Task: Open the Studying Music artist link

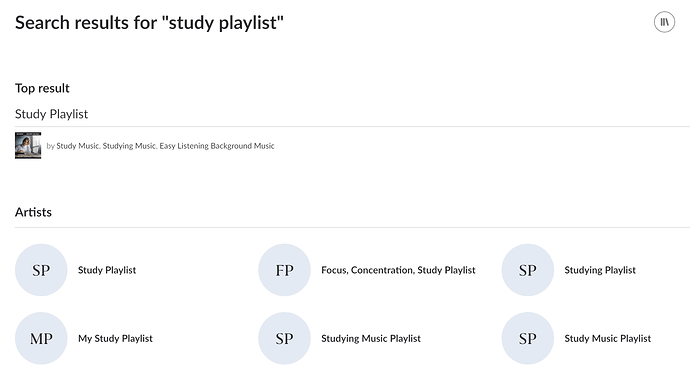Action: click(129, 146)
